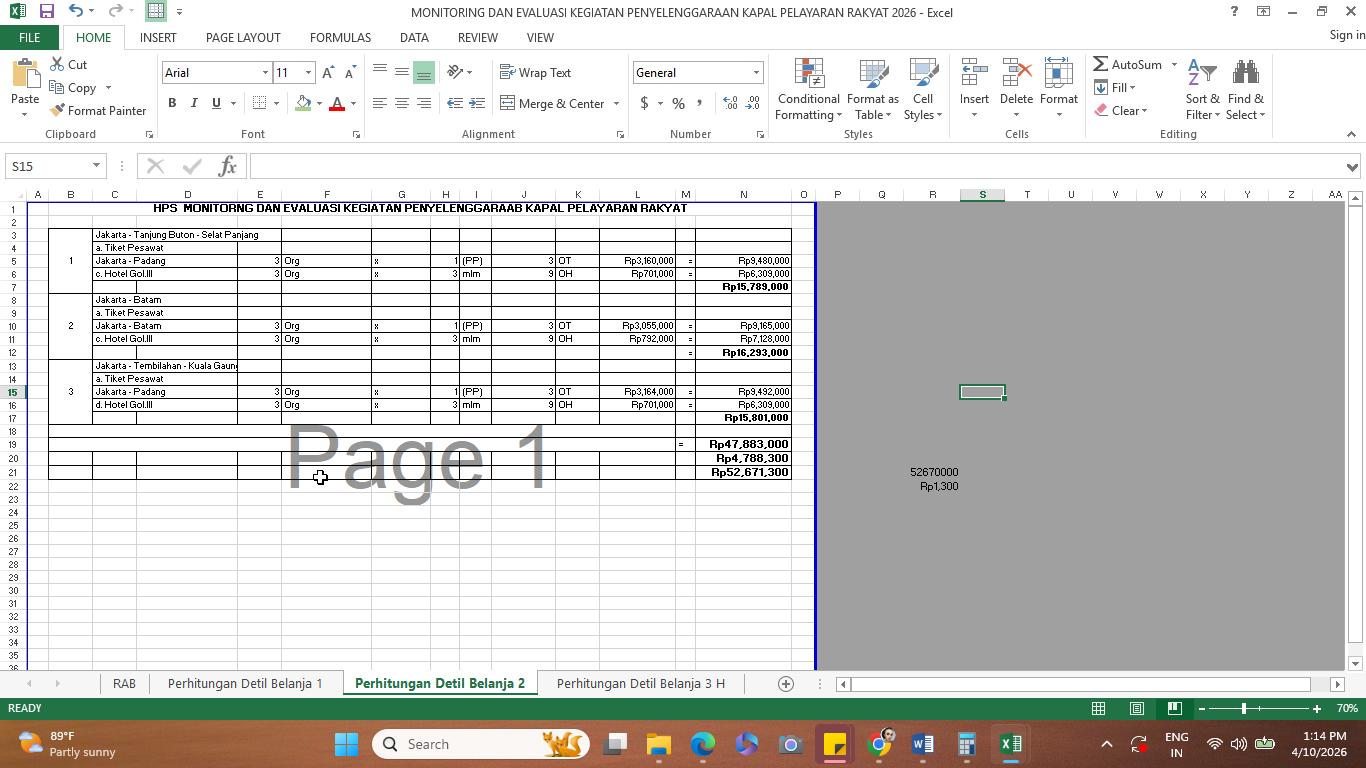The image size is (1366, 768).
Task: Toggle Italic formatting
Action: (x=194, y=103)
